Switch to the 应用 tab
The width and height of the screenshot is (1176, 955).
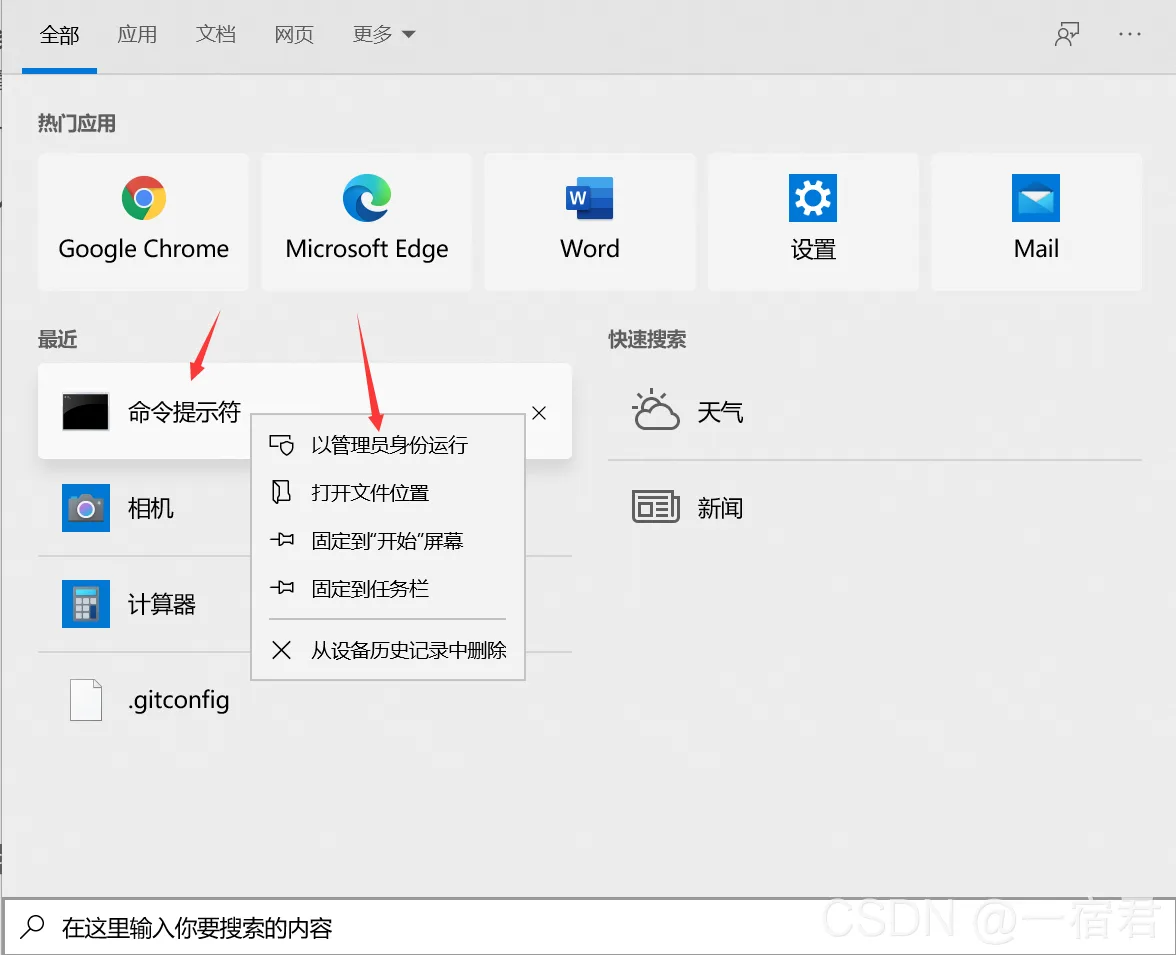pos(137,35)
